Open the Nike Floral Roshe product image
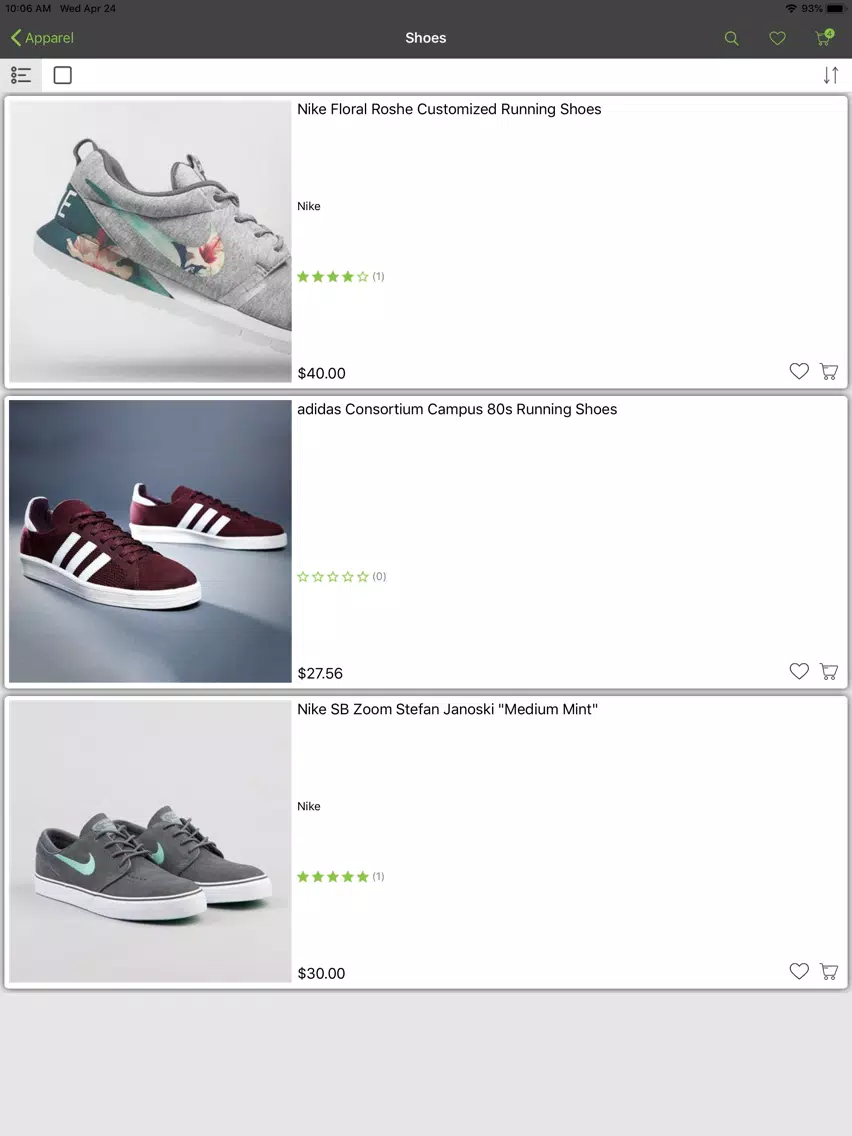 coord(150,241)
